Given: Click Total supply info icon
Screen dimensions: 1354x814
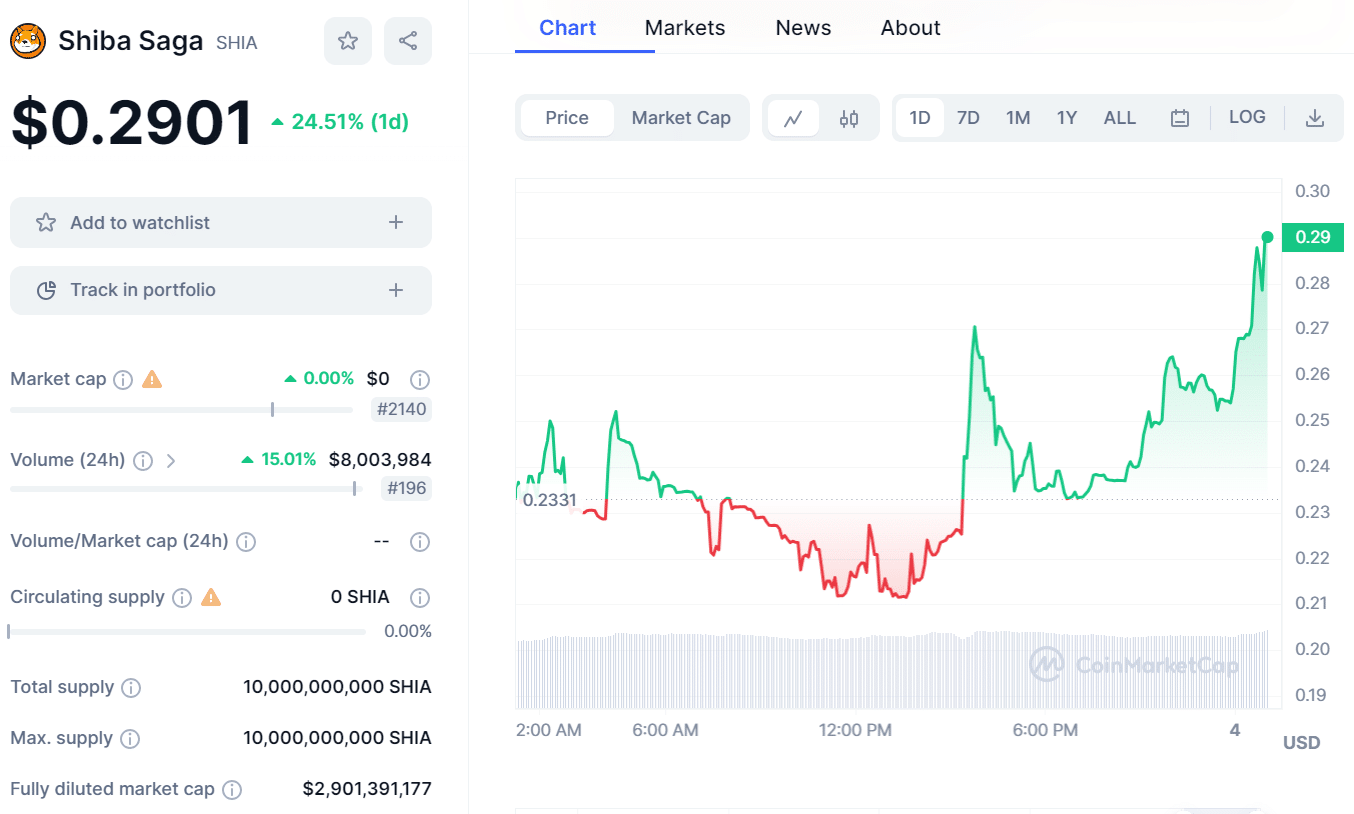Looking at the screenshot, I should [131, 688].
